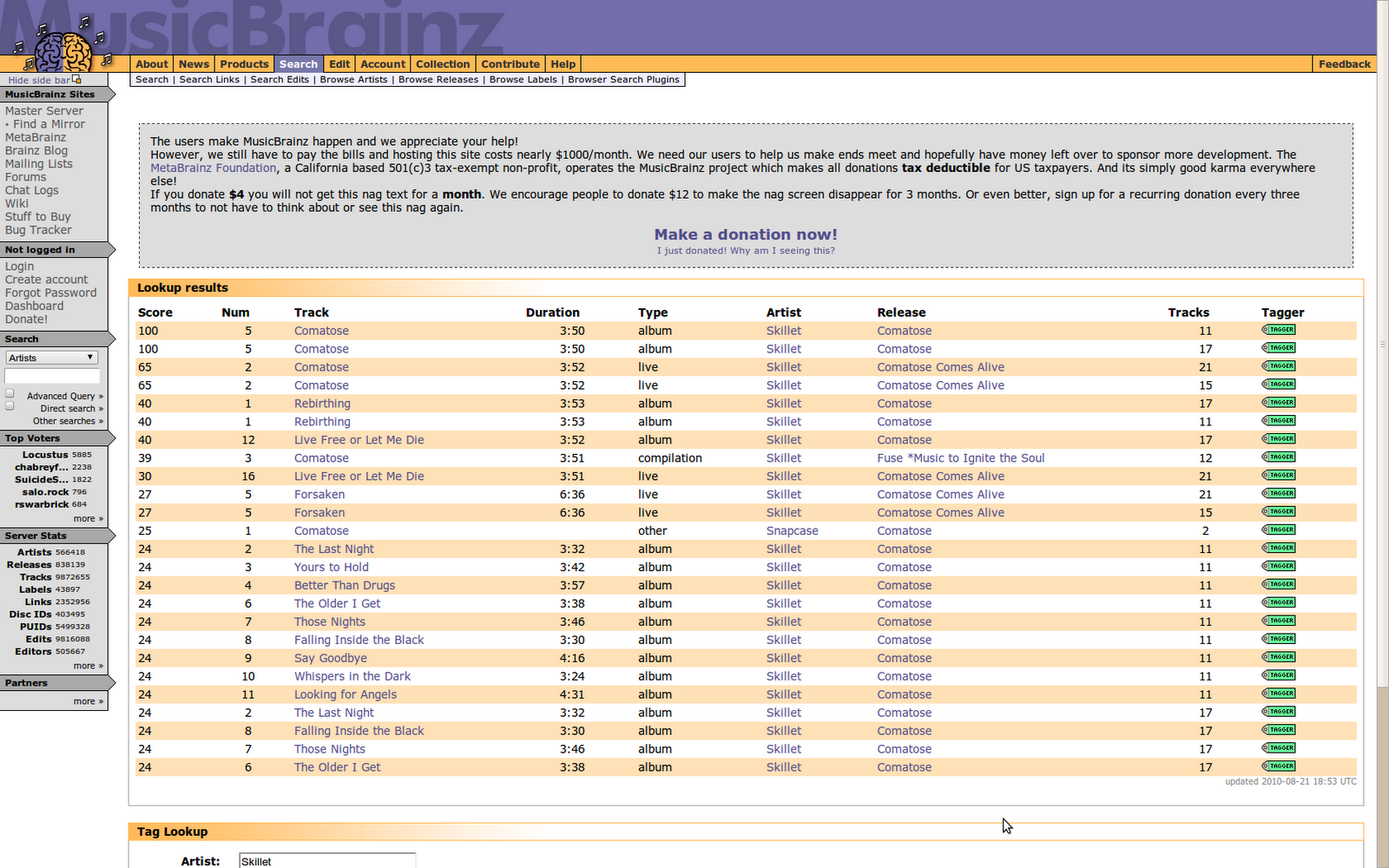Click Tagger icon for Those Nights row with 17 tracks
The width and height of the screenshot is (1389, 868).
click(x=1279, y=748)
